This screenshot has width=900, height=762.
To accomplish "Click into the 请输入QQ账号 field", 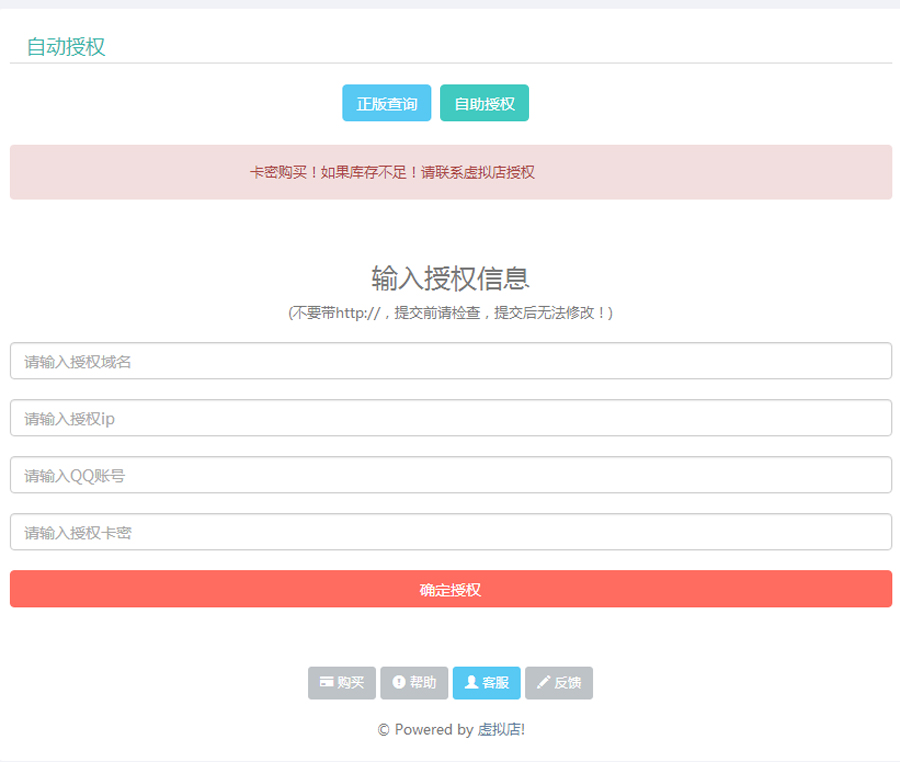I will pyautogui.click(x=450, y=475).
